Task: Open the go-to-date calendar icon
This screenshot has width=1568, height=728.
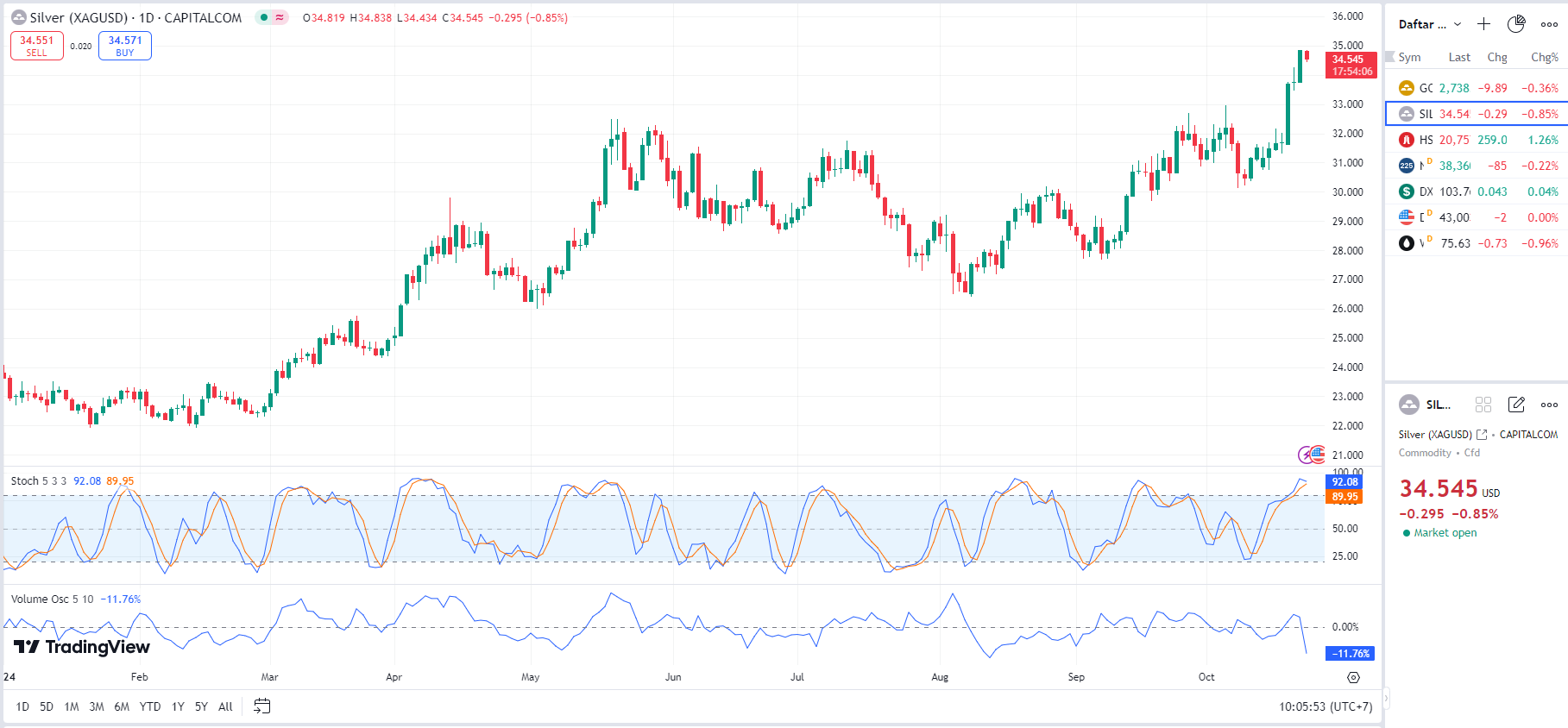Action: coord(262,706)
